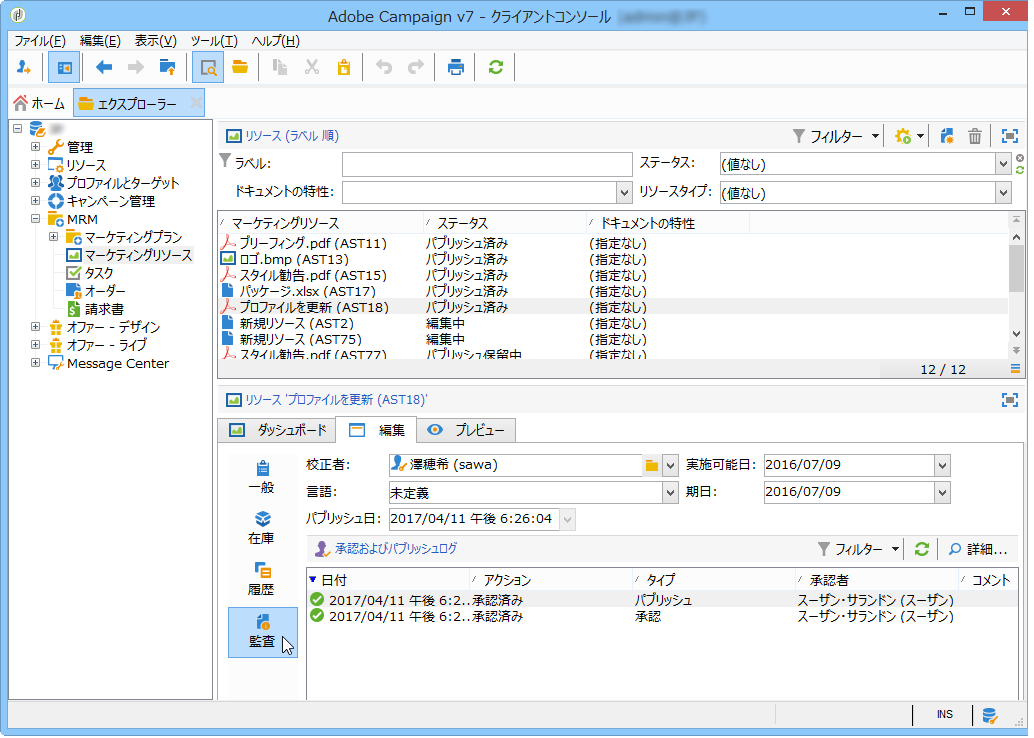The image size is (1034, 738).
Task: Click the trash delete icon
Action: click(975, 137)
